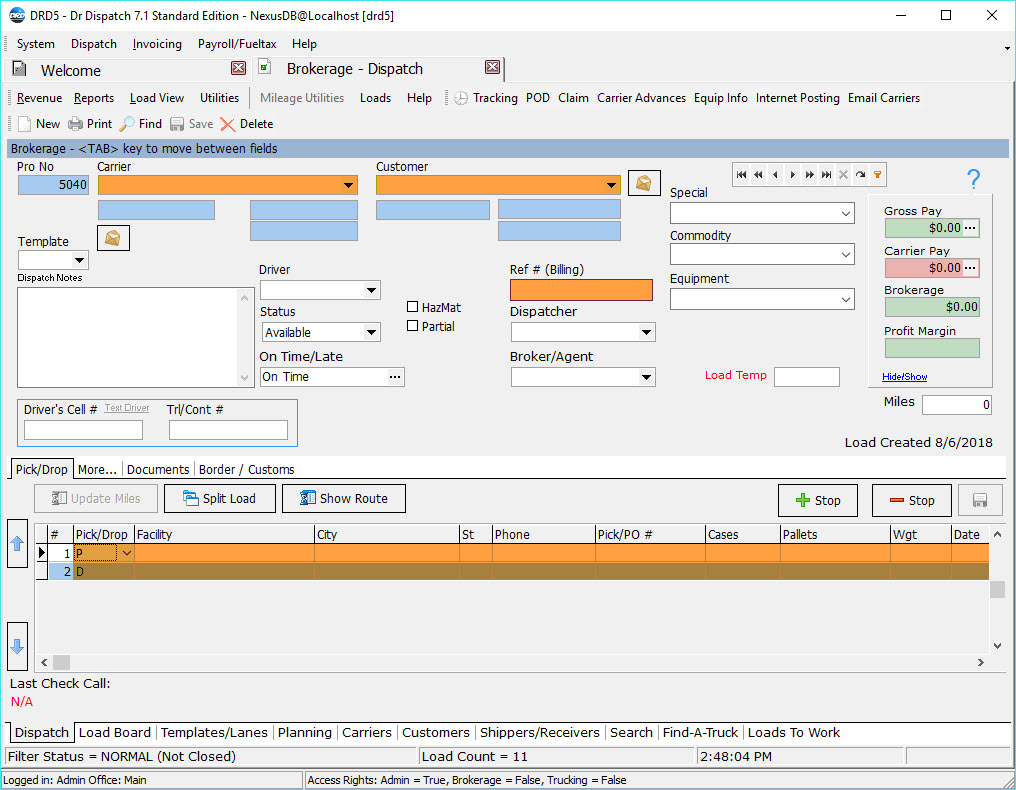The width and height of the screenshot is (1016, 790).
Task: Open the Template dropdown
Action: pyautogui.click(x=79, y=261)
